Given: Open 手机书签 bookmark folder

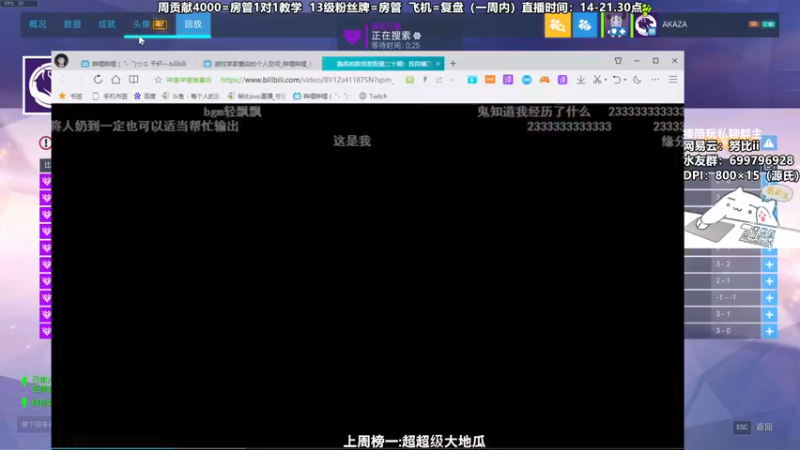Looking at the screenshot, I should (x=110, y=96).
